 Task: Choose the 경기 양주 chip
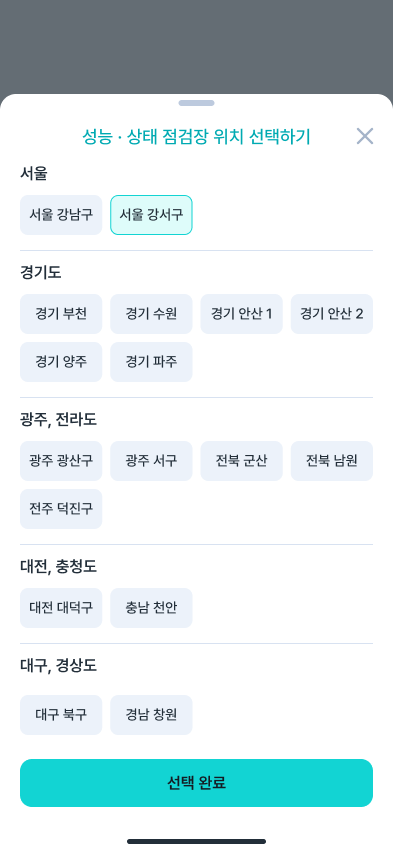click(x=61, y=362)
